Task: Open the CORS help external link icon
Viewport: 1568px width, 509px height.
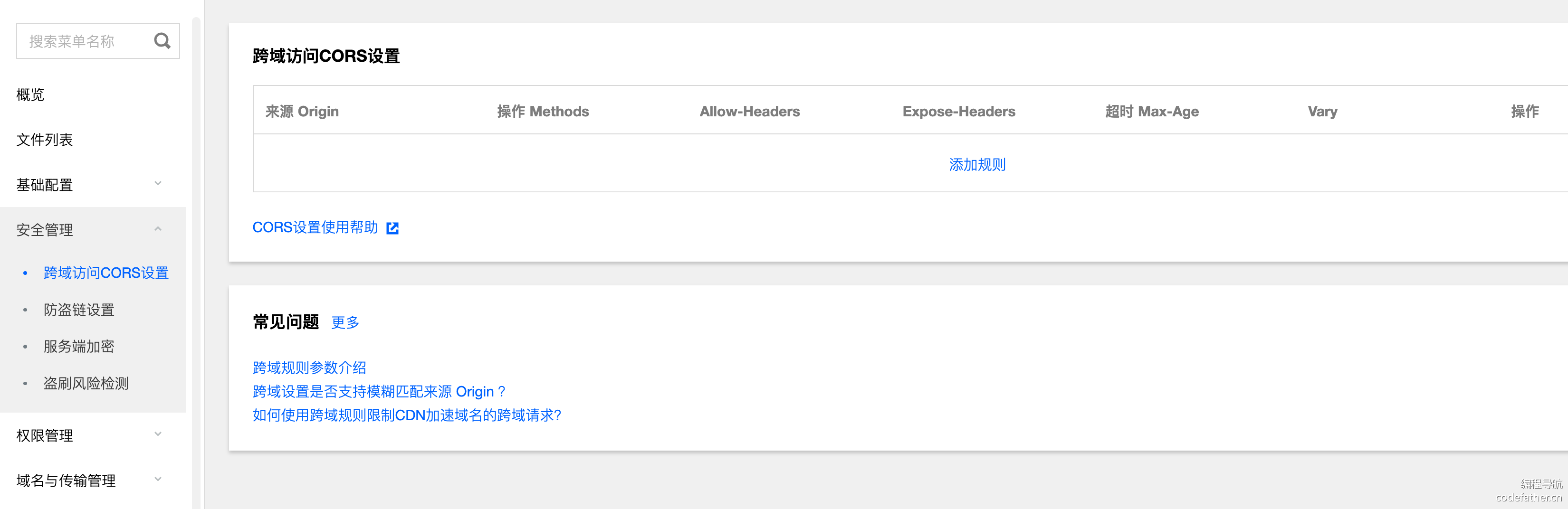Action: click(x=392, y=228)
